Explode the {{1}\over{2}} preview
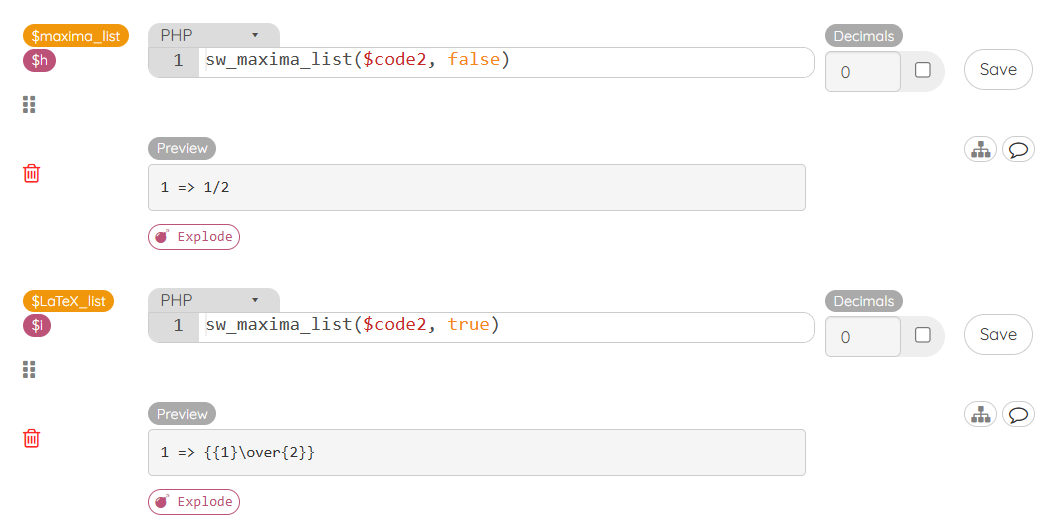The height and width of the screenshot is (529, 1063). coord(194,502)
